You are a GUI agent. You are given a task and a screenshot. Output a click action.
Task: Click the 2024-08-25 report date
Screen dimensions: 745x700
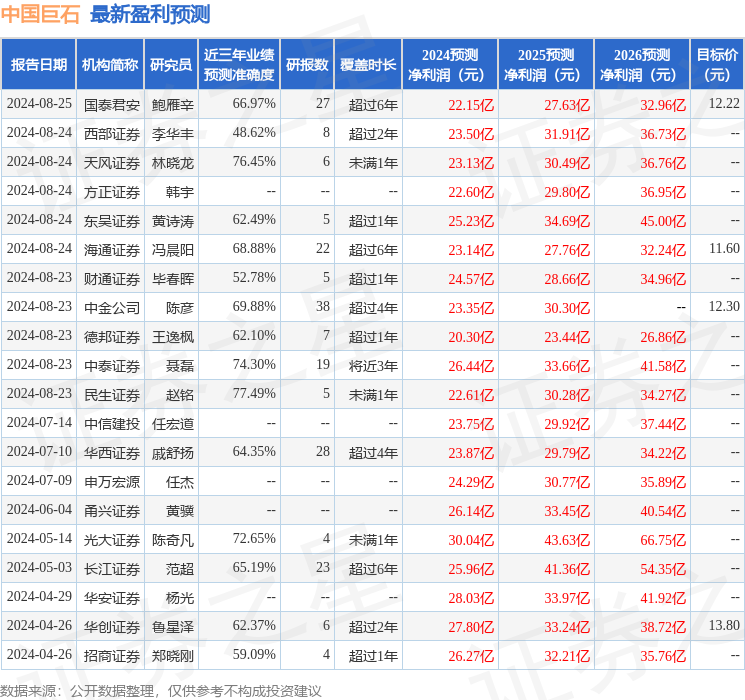[x=39, y=103]
